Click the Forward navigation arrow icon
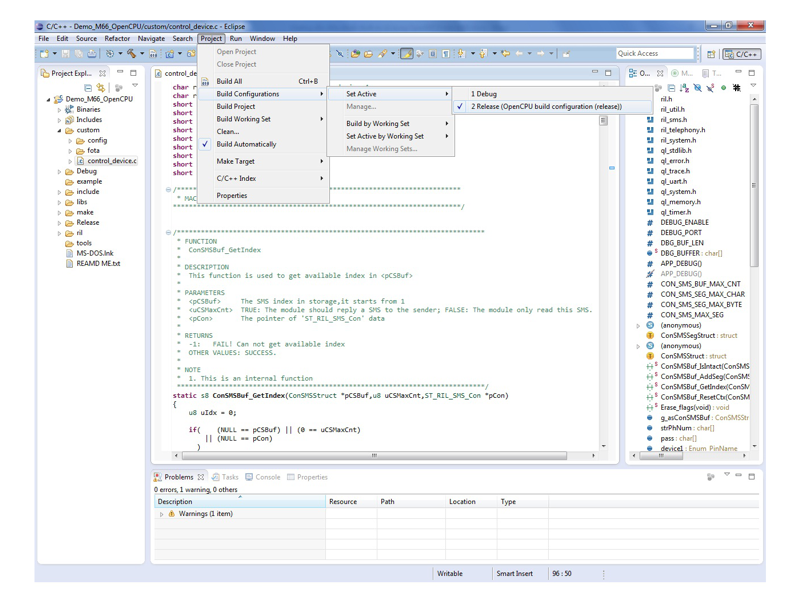The width and height of the screenshot is (800, 603). [x=541, y=54]
